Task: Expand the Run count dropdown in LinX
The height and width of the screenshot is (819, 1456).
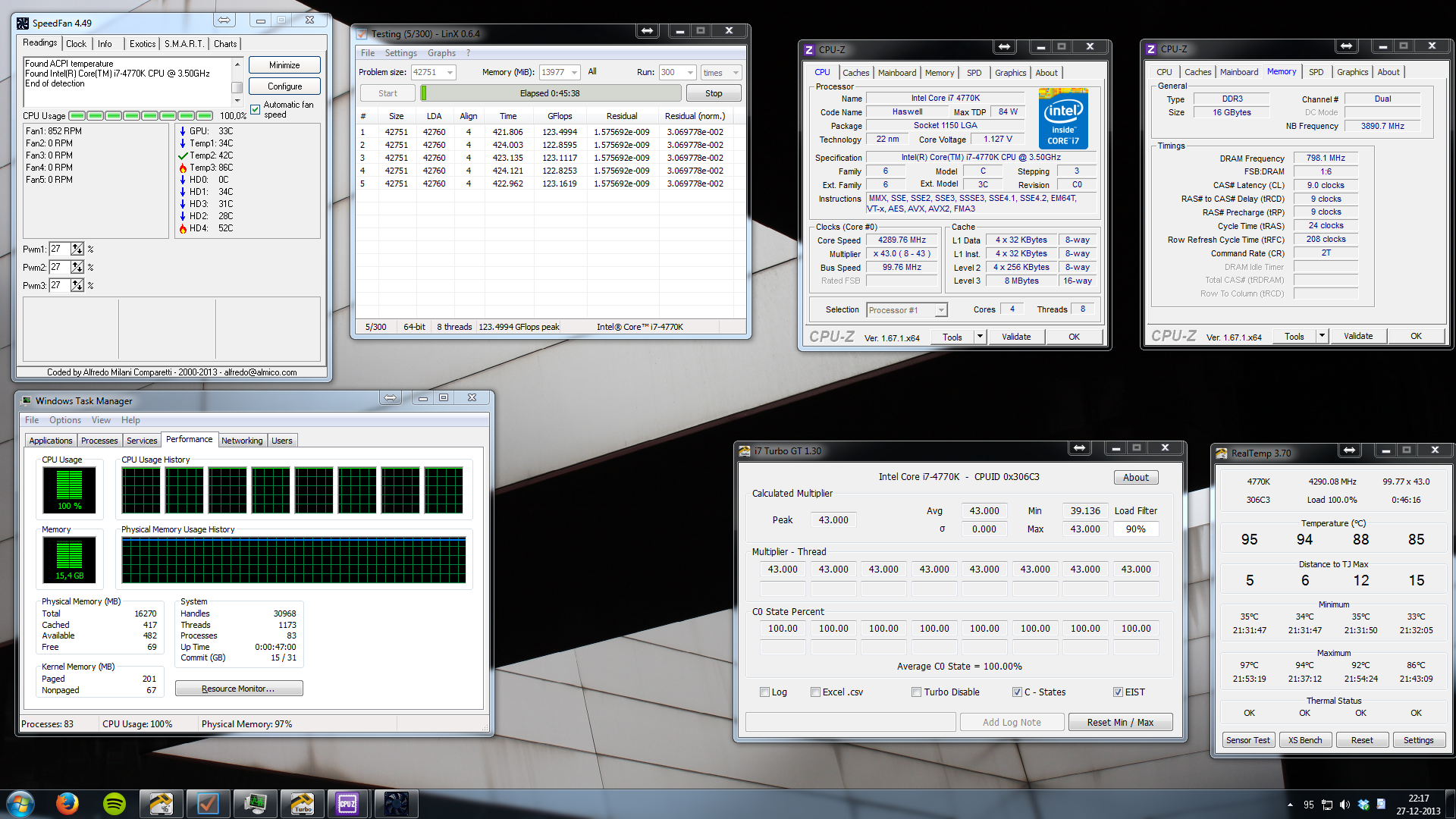Action: pos(690,73)
